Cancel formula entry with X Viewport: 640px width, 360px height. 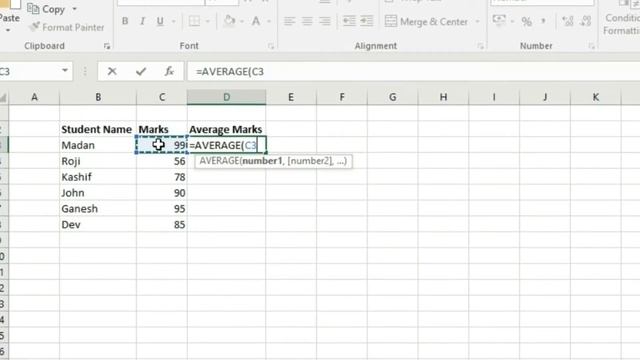coord(112,71)
